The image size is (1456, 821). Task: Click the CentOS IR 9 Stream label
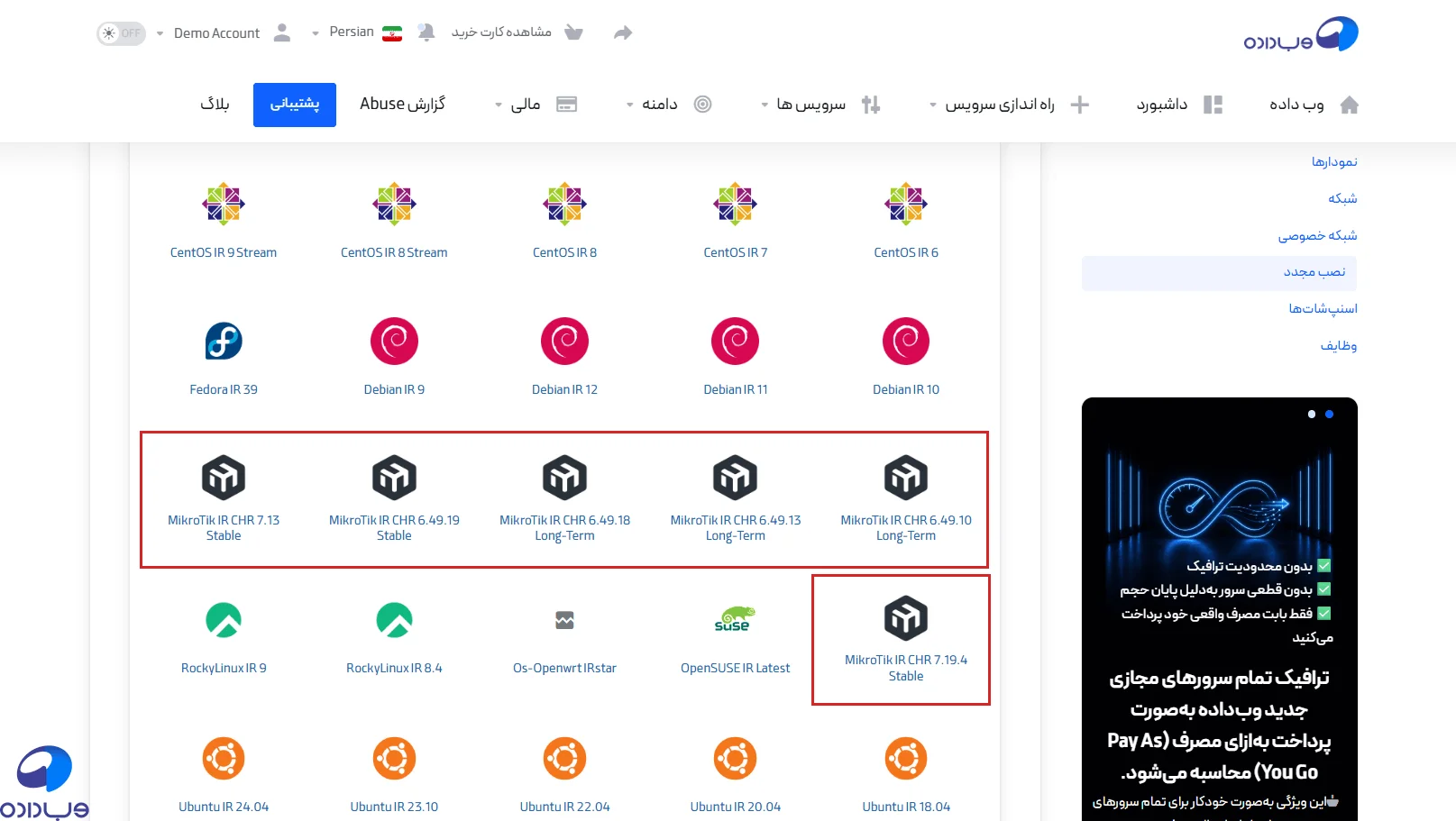[x=224, y=252]
